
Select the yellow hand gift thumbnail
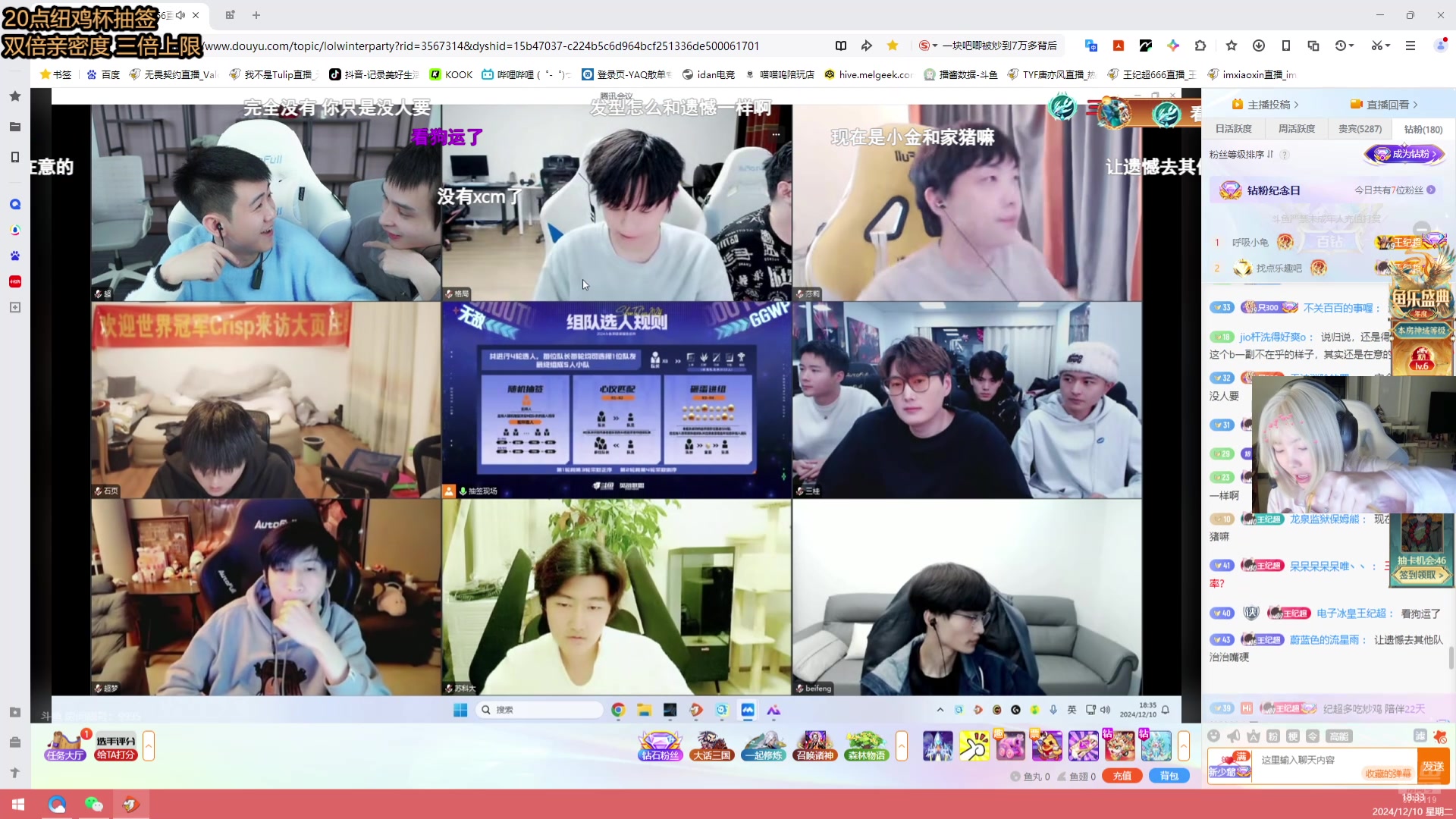click(x=974, y=746)
